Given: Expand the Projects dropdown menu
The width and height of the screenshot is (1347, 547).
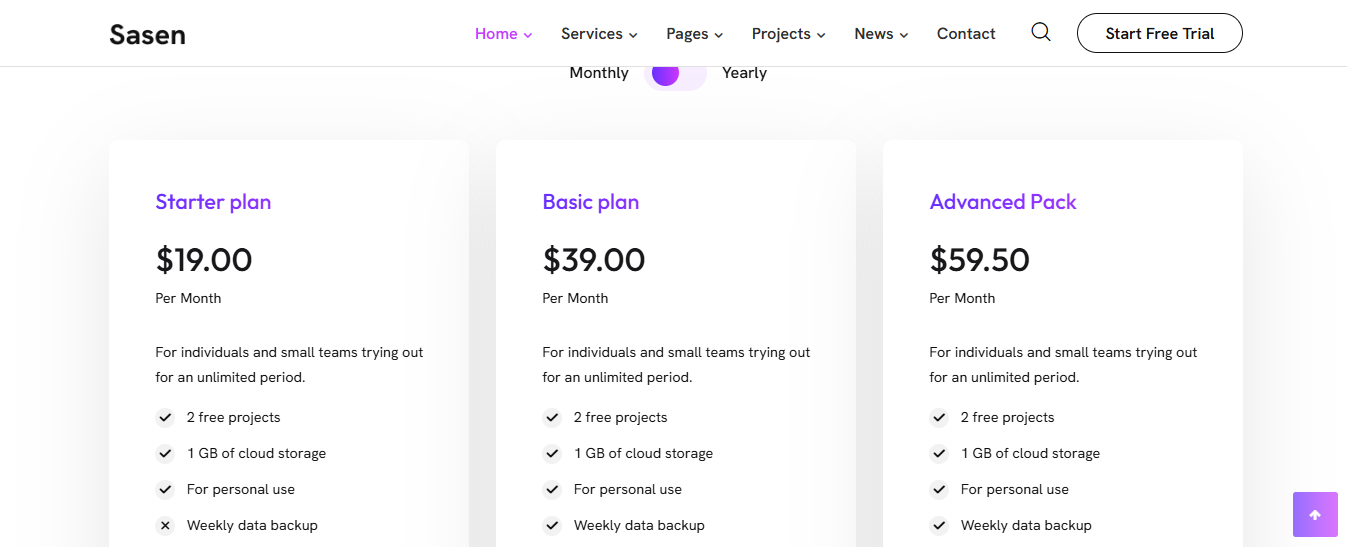Looking at the screenshot, I should [788, 34].
